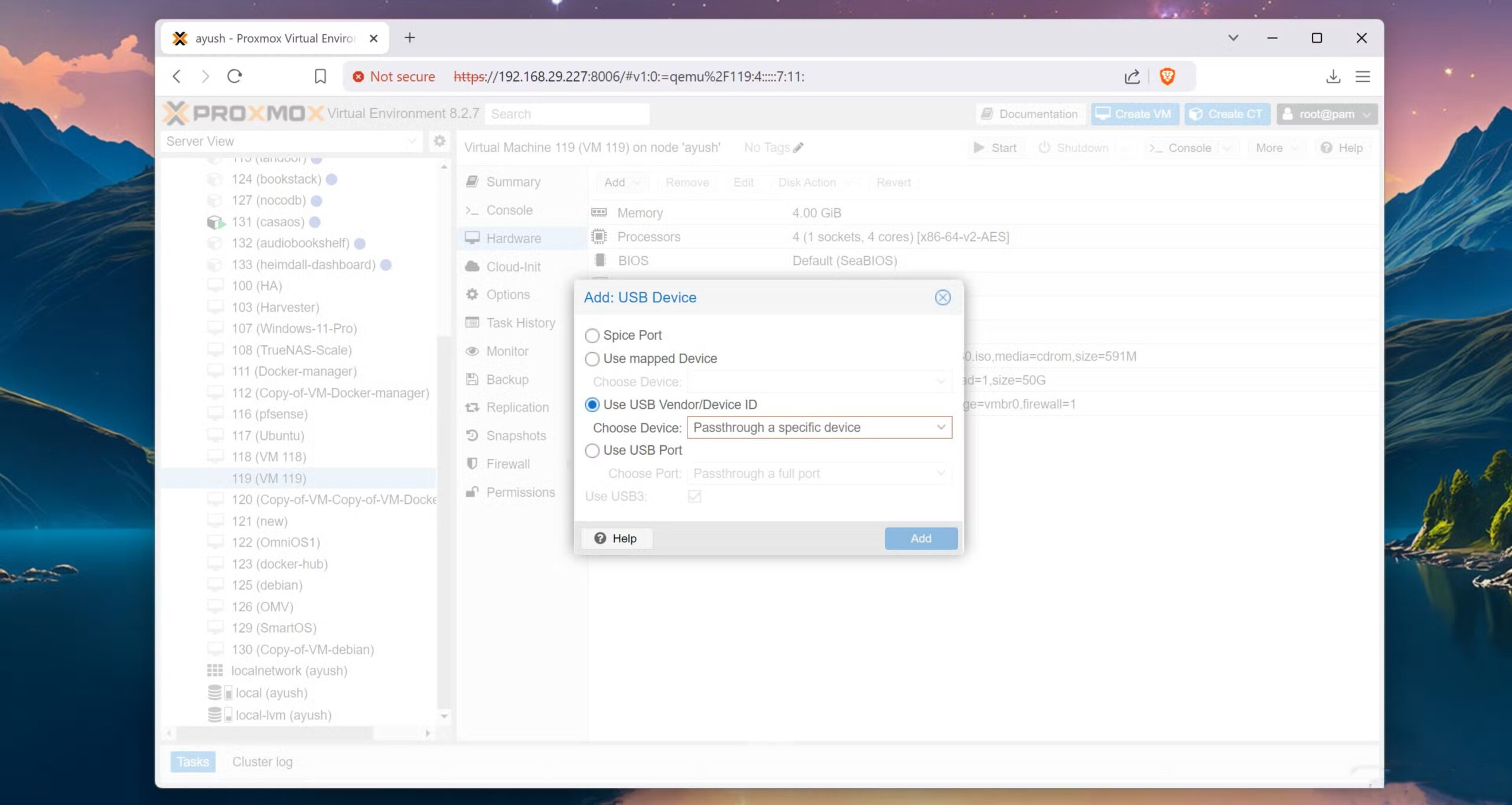Select the Use mapped Device option
The height and width of the screenshot is (805, 1512).
pos(592,358)
